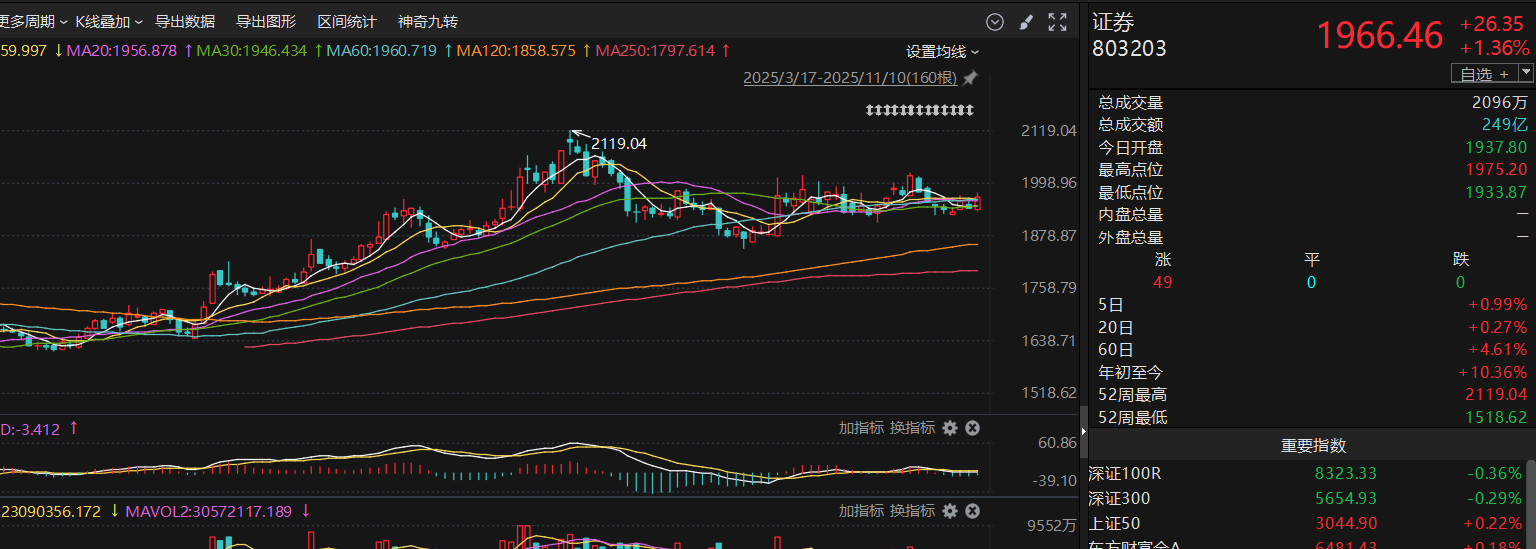
Task: Click the 证券 index name heading
Action: [1113, 23]
